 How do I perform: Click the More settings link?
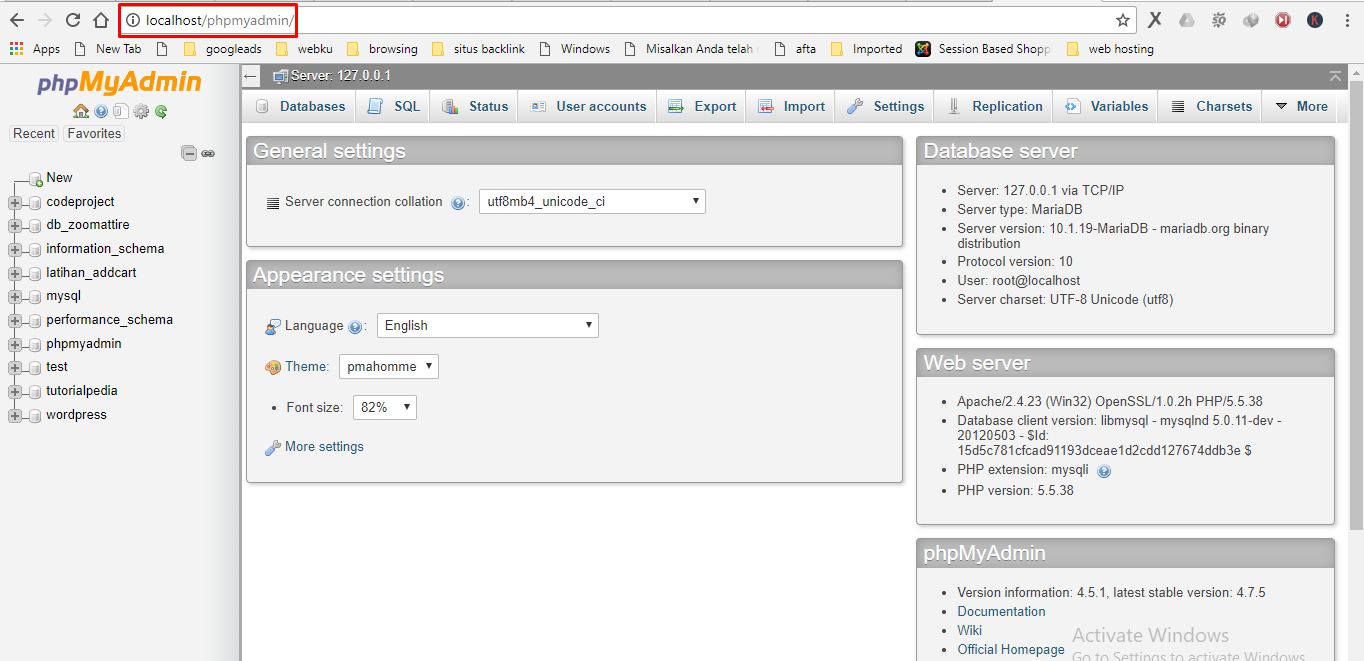pos(323,447)
